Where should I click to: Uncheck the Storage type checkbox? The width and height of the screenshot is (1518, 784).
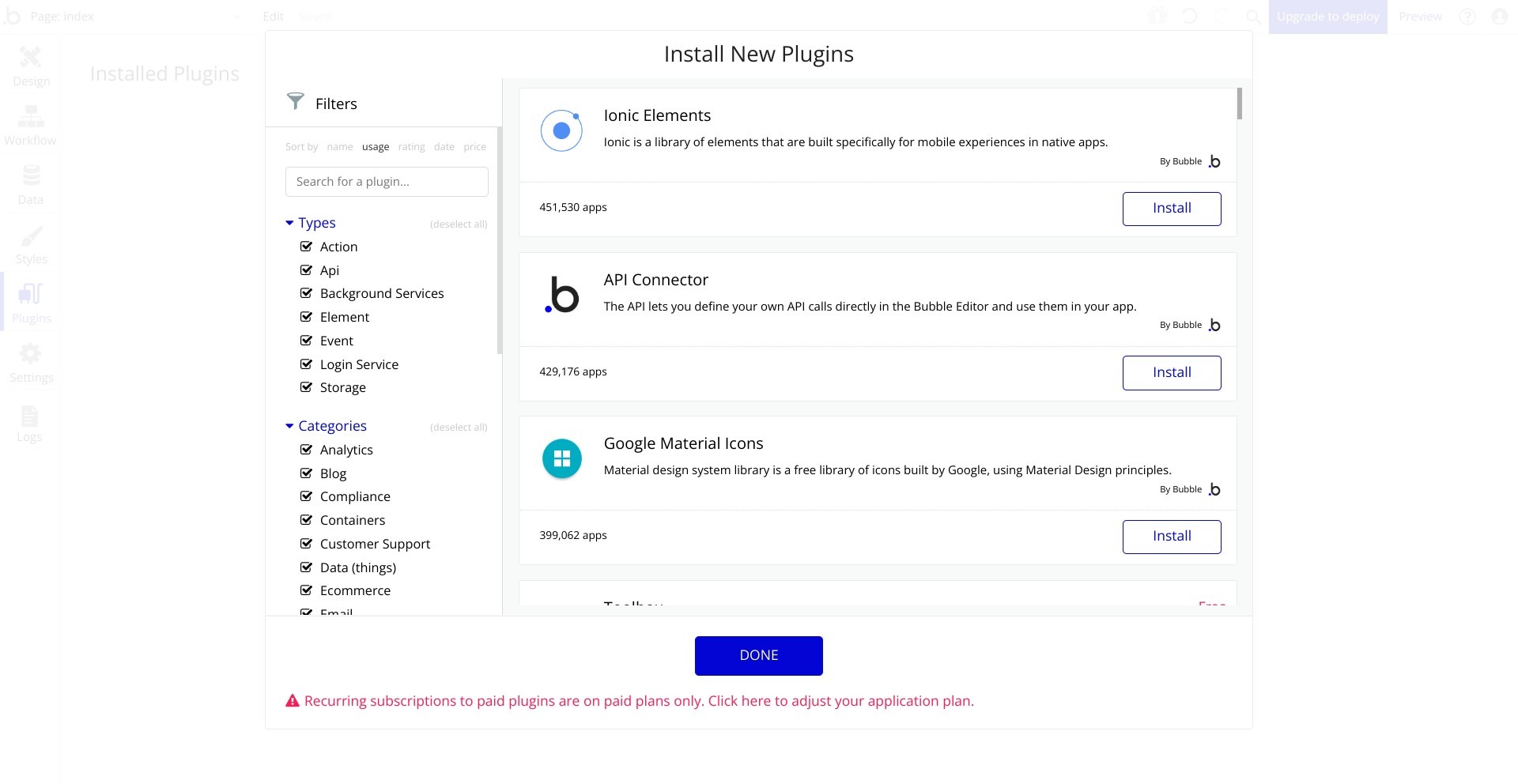306,387
